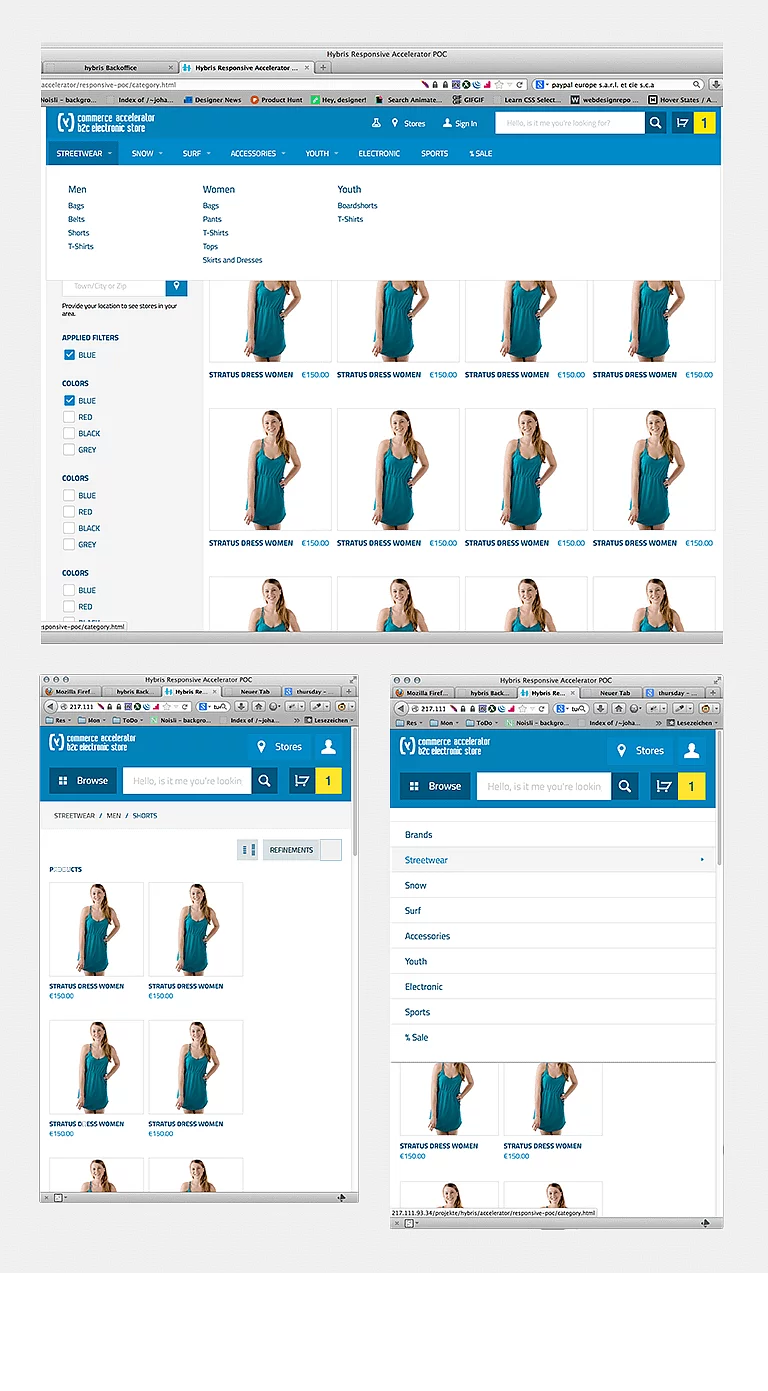Open the Skirts and Dresses link under Women
768x1391 pixels.
tap(232, 260)
